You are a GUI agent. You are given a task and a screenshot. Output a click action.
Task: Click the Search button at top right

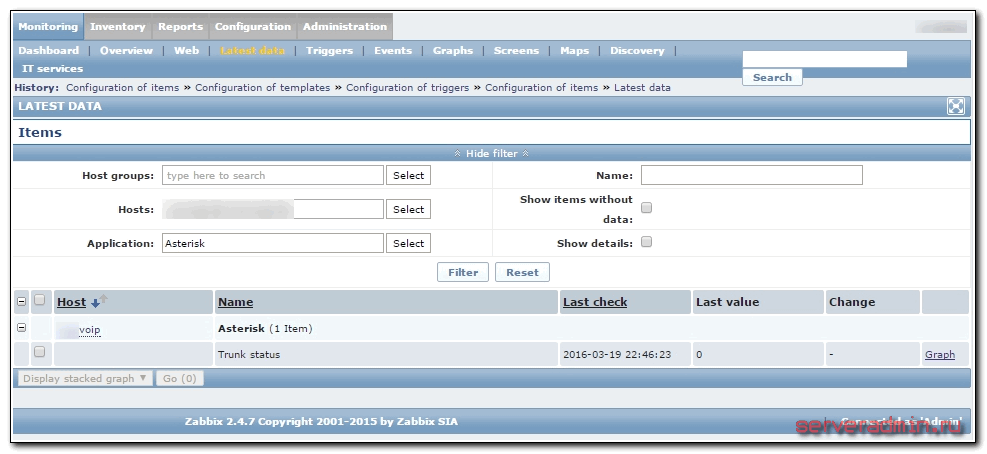click(x=772, y=77)
